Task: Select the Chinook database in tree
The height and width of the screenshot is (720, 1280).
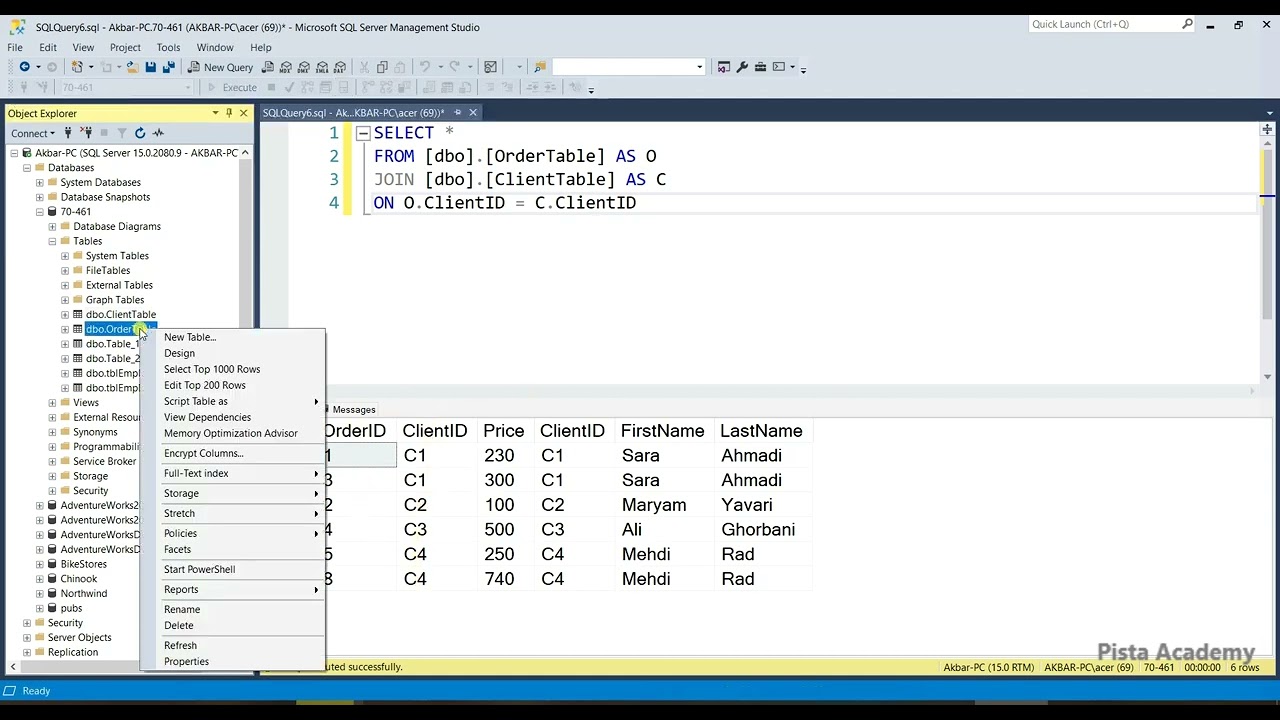Action: tap(79, 578)
